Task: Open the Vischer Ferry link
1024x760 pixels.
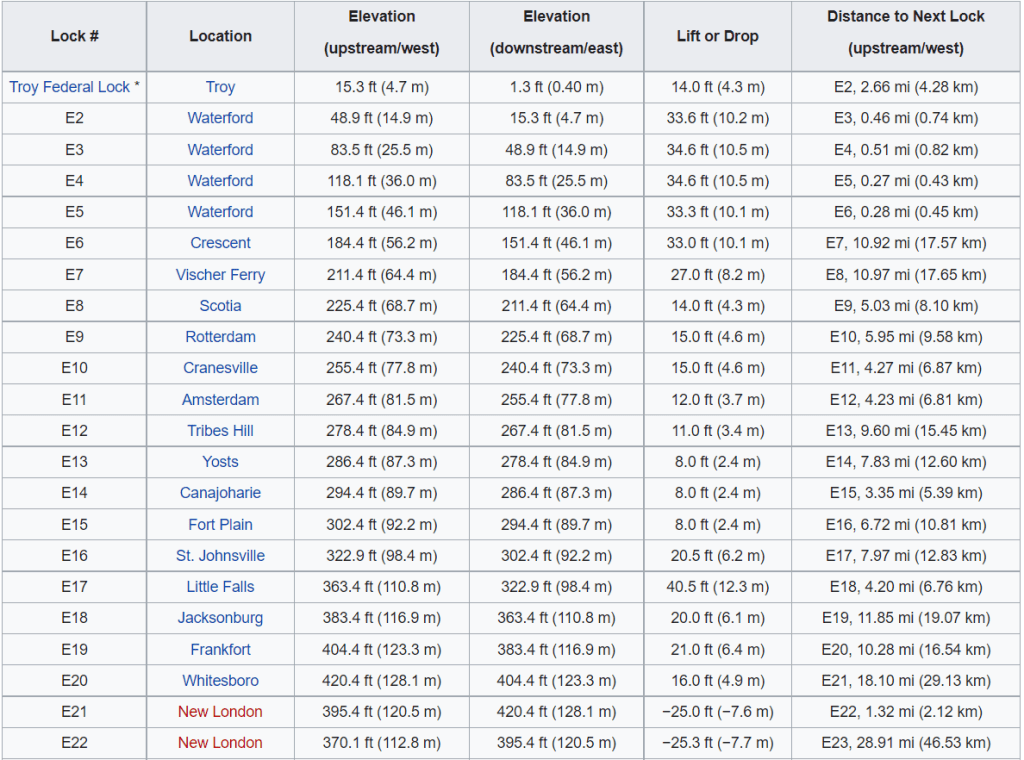Action: click(220, 275)
